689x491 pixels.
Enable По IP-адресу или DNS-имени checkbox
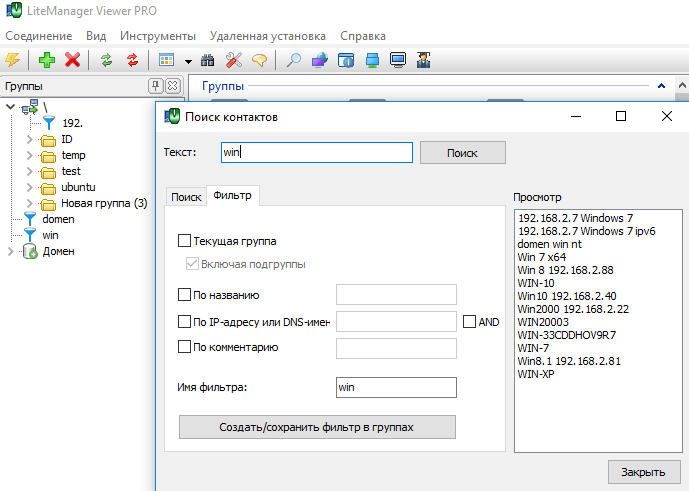point(184,322)
